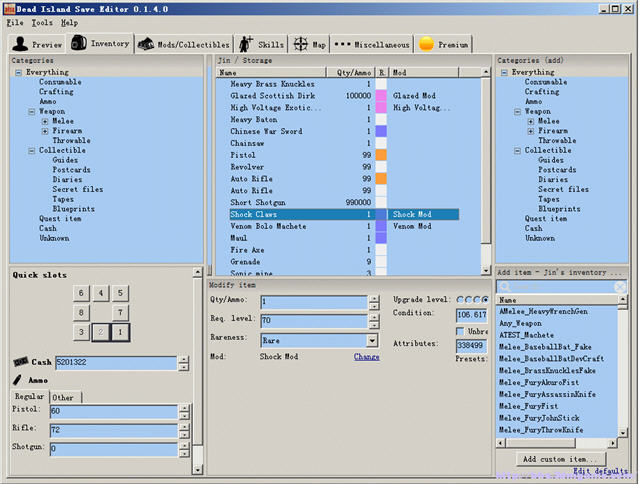The height and width of the screenshot is (484, 640).
Task: Click the Change mod link
Action: point(367,357)
